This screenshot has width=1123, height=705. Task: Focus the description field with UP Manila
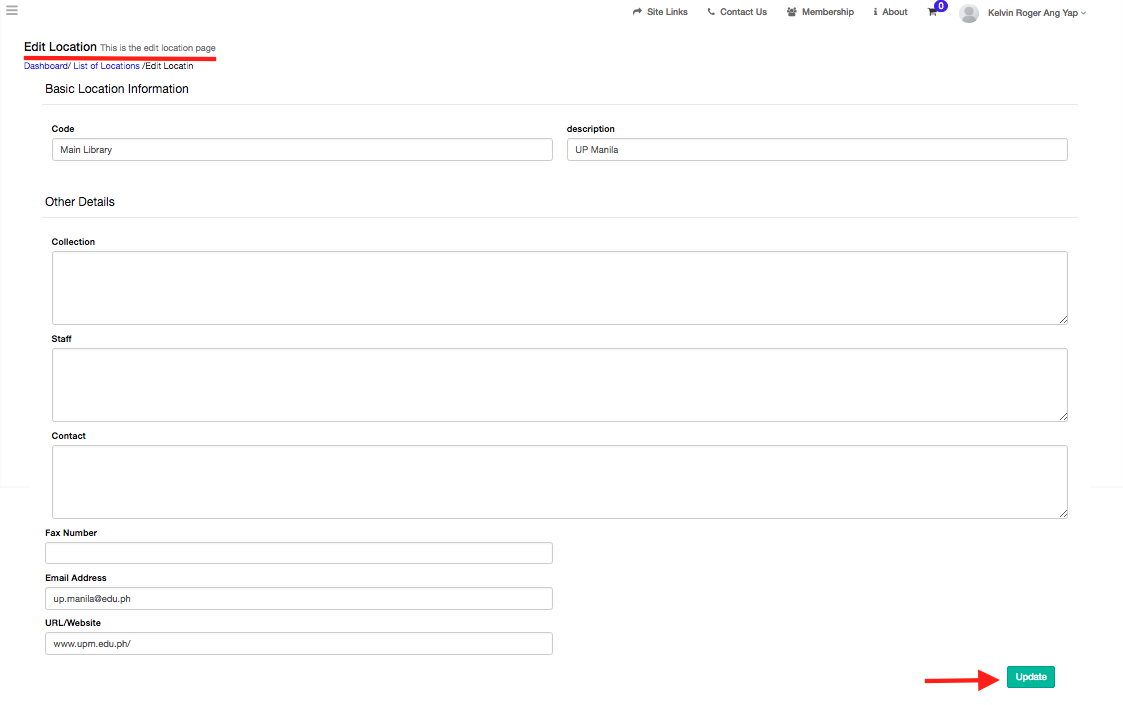point(816,150)
